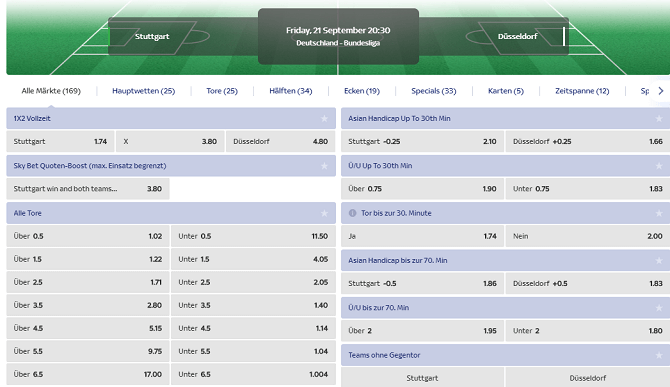This screenshot has height=387, width=670.
Task: Collapse the 1X2 Vollzeit market header
Action: pyautogui.click(x=171, y=118)
